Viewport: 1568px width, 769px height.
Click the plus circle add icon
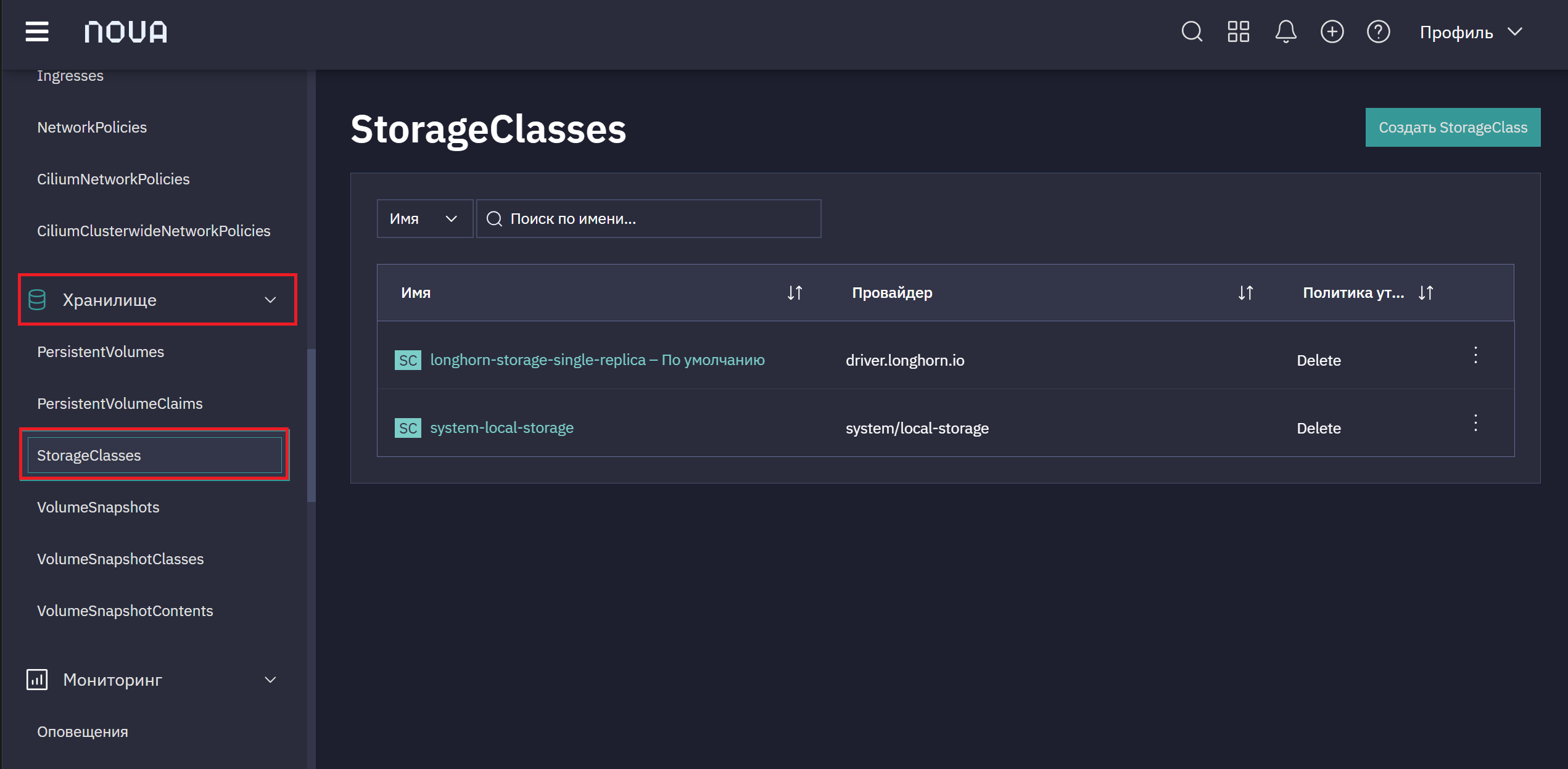[1332, 31]
